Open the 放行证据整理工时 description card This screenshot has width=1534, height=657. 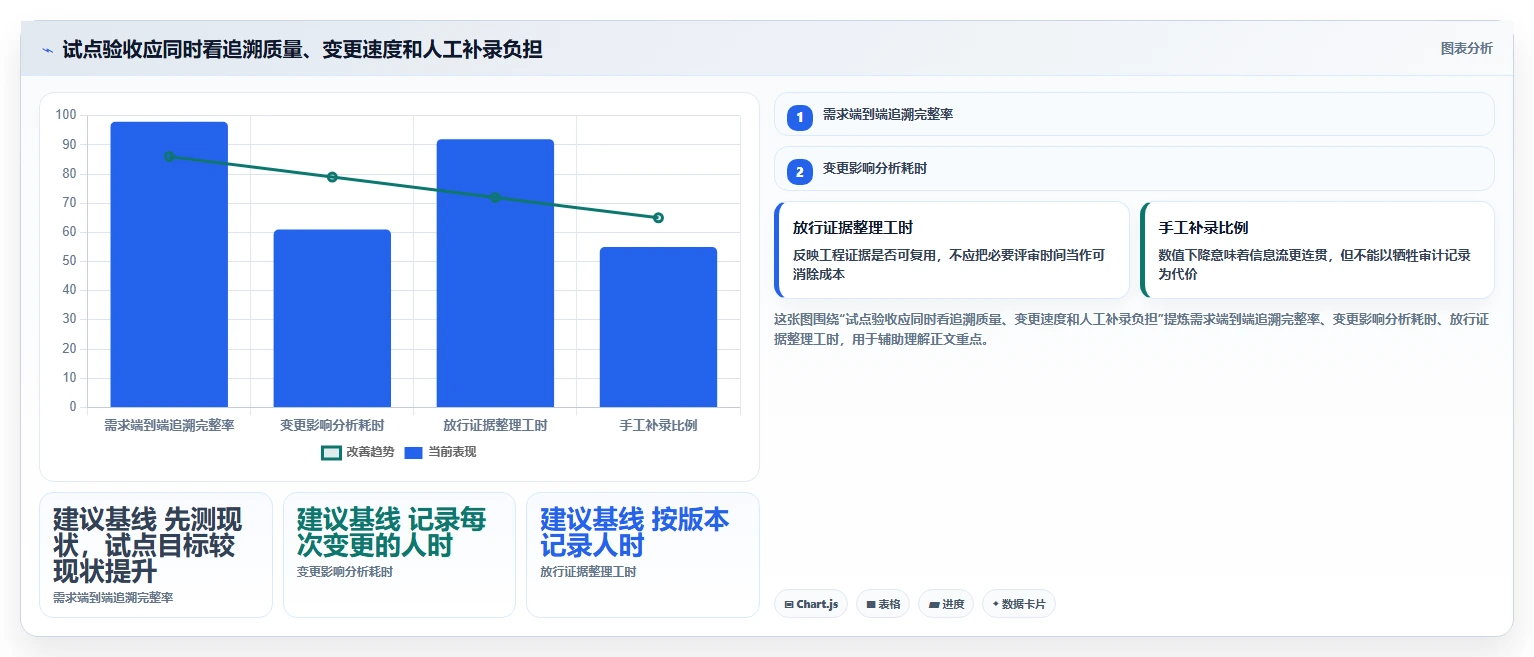(952, 250)
